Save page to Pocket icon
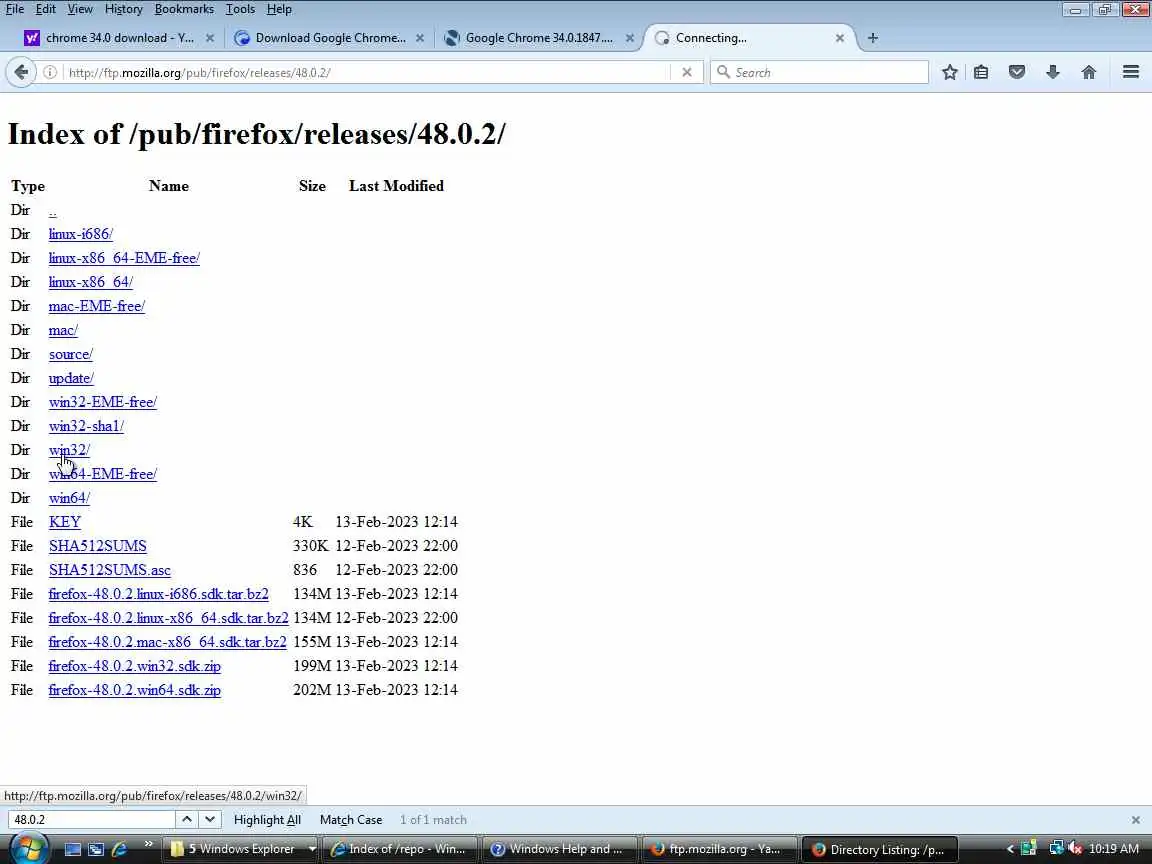The height and width of the screenshot is (864, 1152). tap(1017, 72)
